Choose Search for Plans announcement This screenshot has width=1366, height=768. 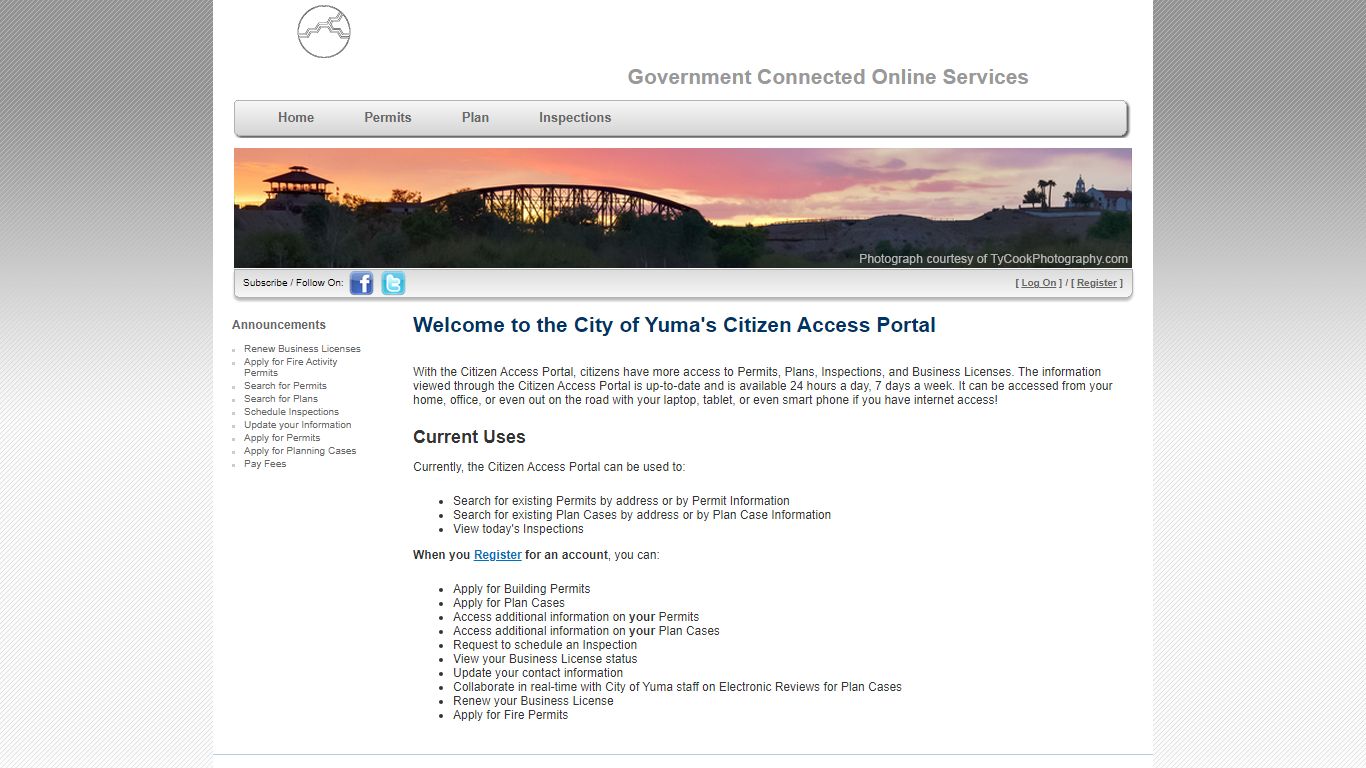[281, 399]
